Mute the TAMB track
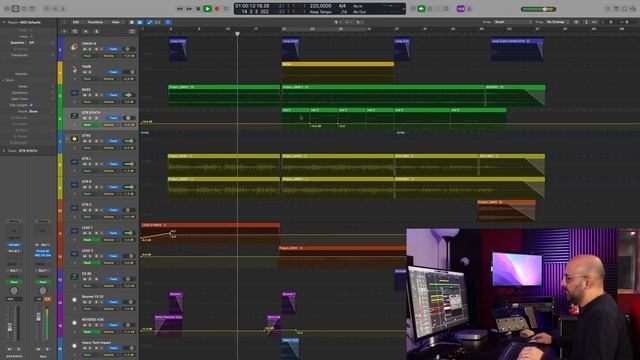The image size is (640, 360). coord(85,72)
